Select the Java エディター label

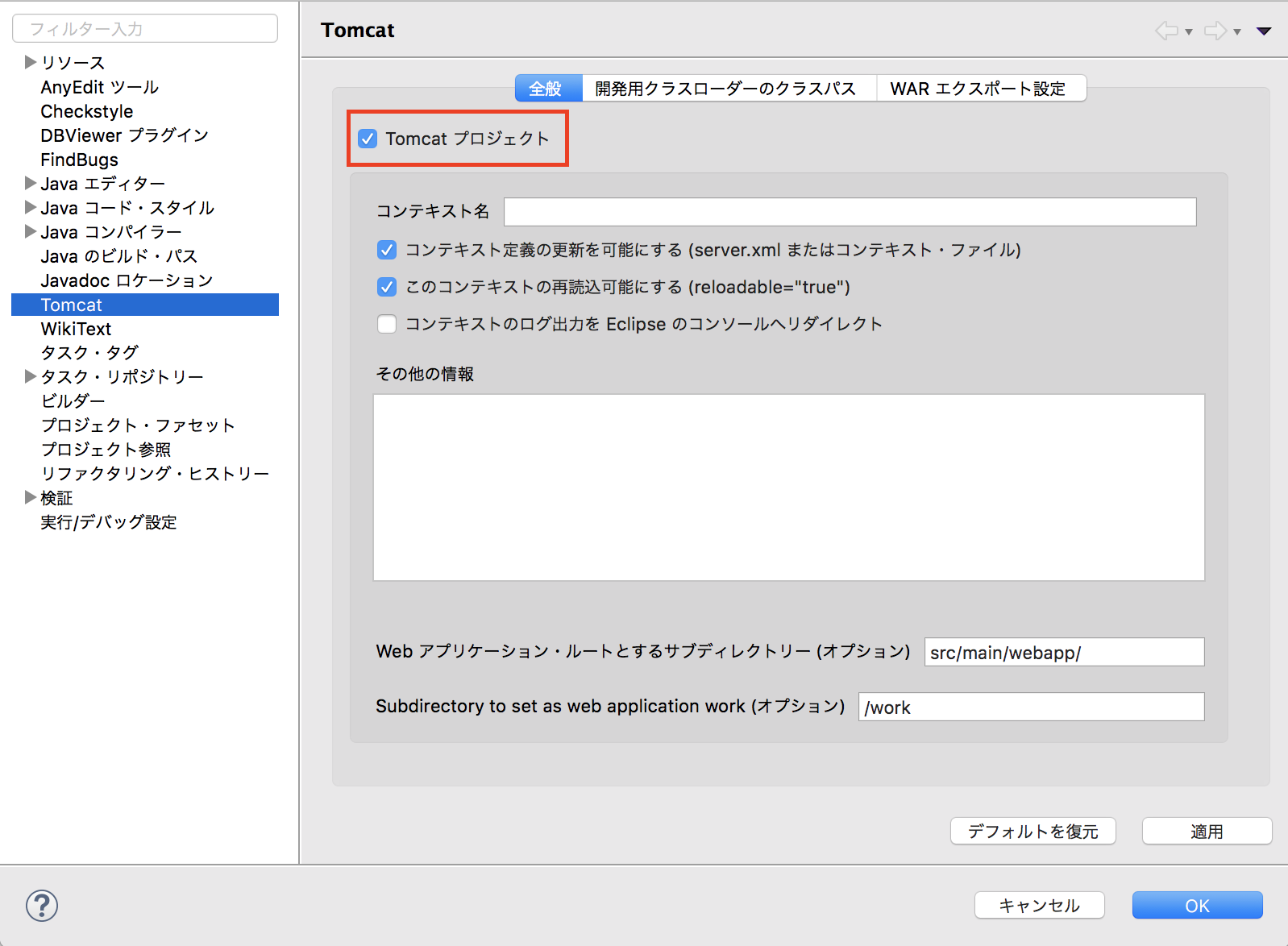[102, 184]
